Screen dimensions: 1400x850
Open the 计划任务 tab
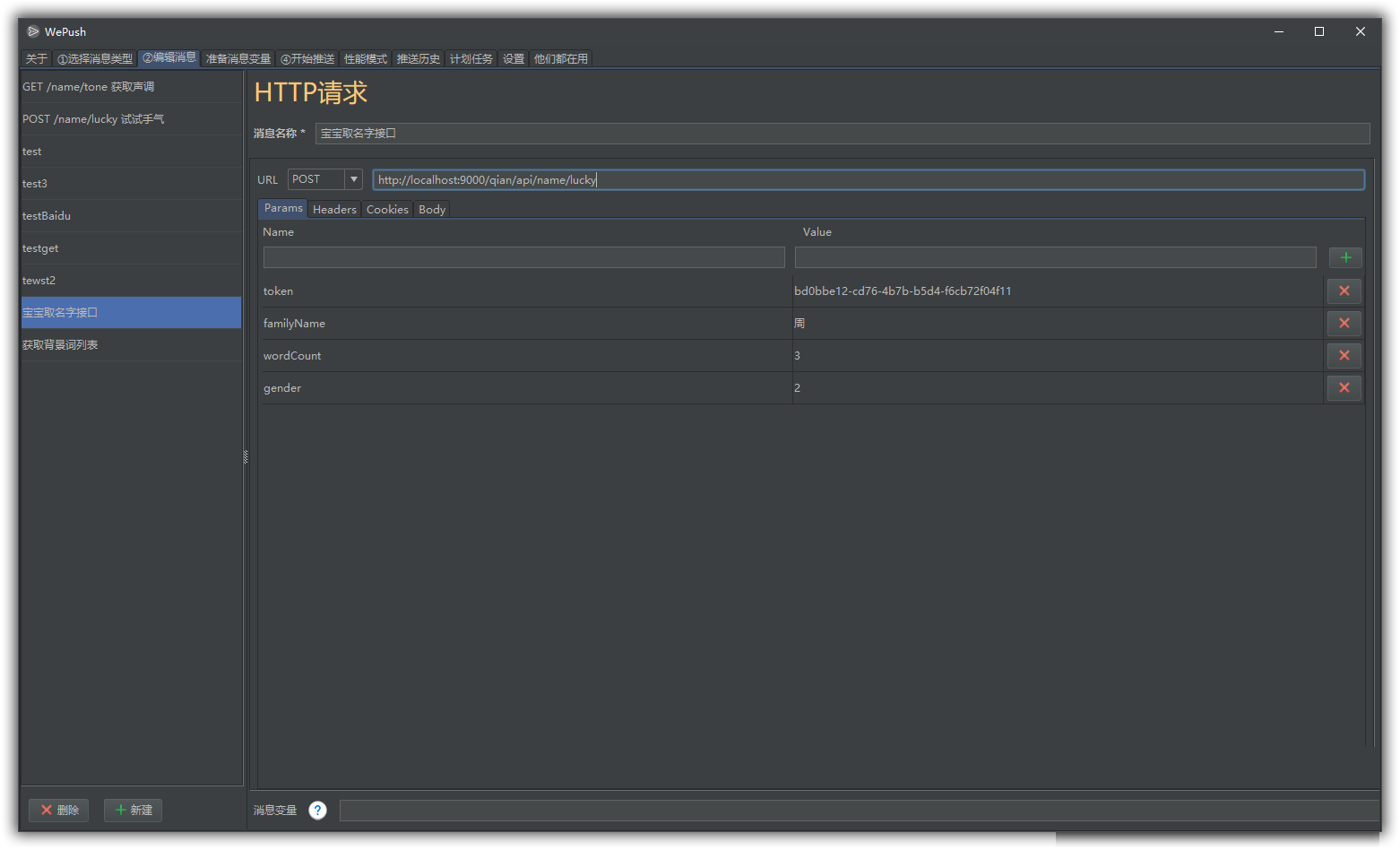tap(471, 59)
